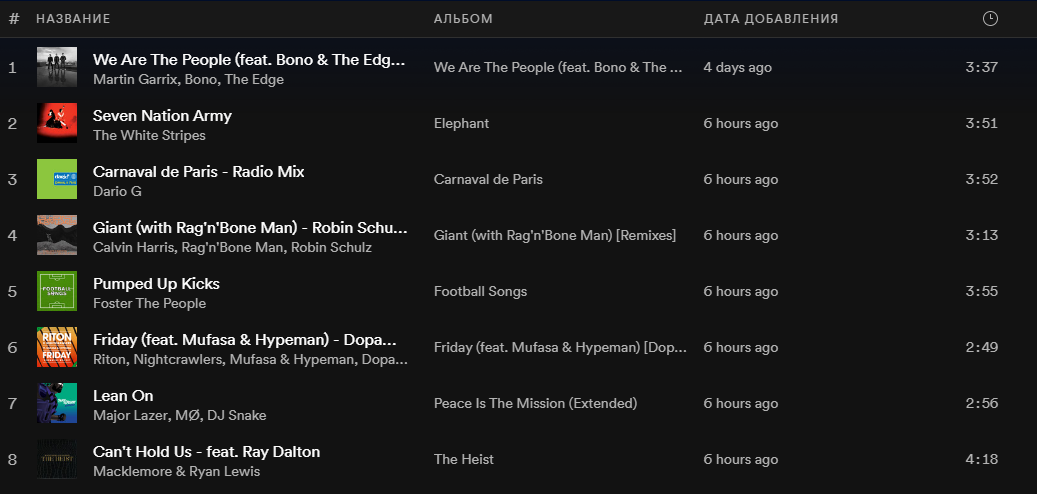Open The White Stripes artist link
Screen dimensions: 1037x494
pos(149,136)
